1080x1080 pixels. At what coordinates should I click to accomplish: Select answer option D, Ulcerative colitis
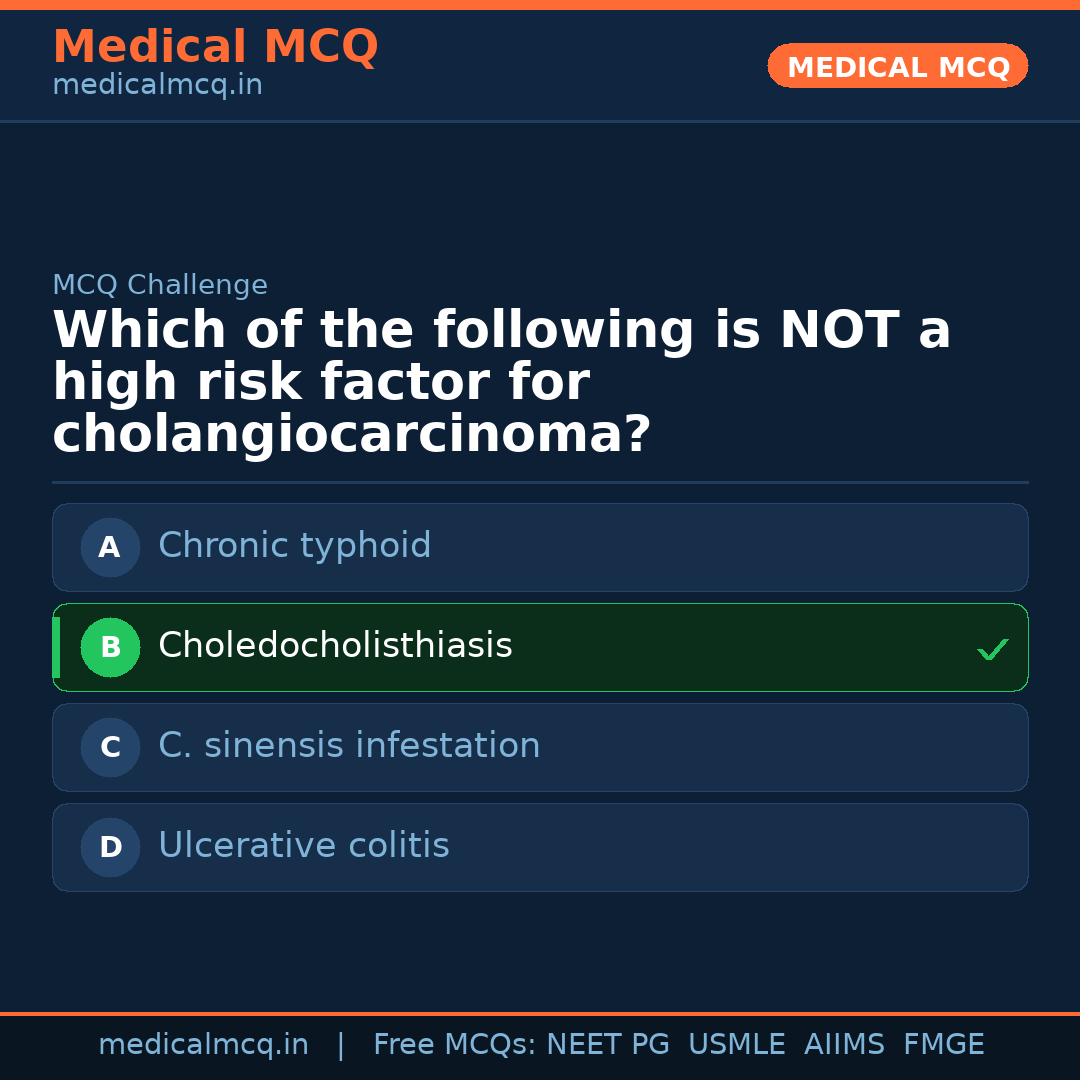(540, 847)
